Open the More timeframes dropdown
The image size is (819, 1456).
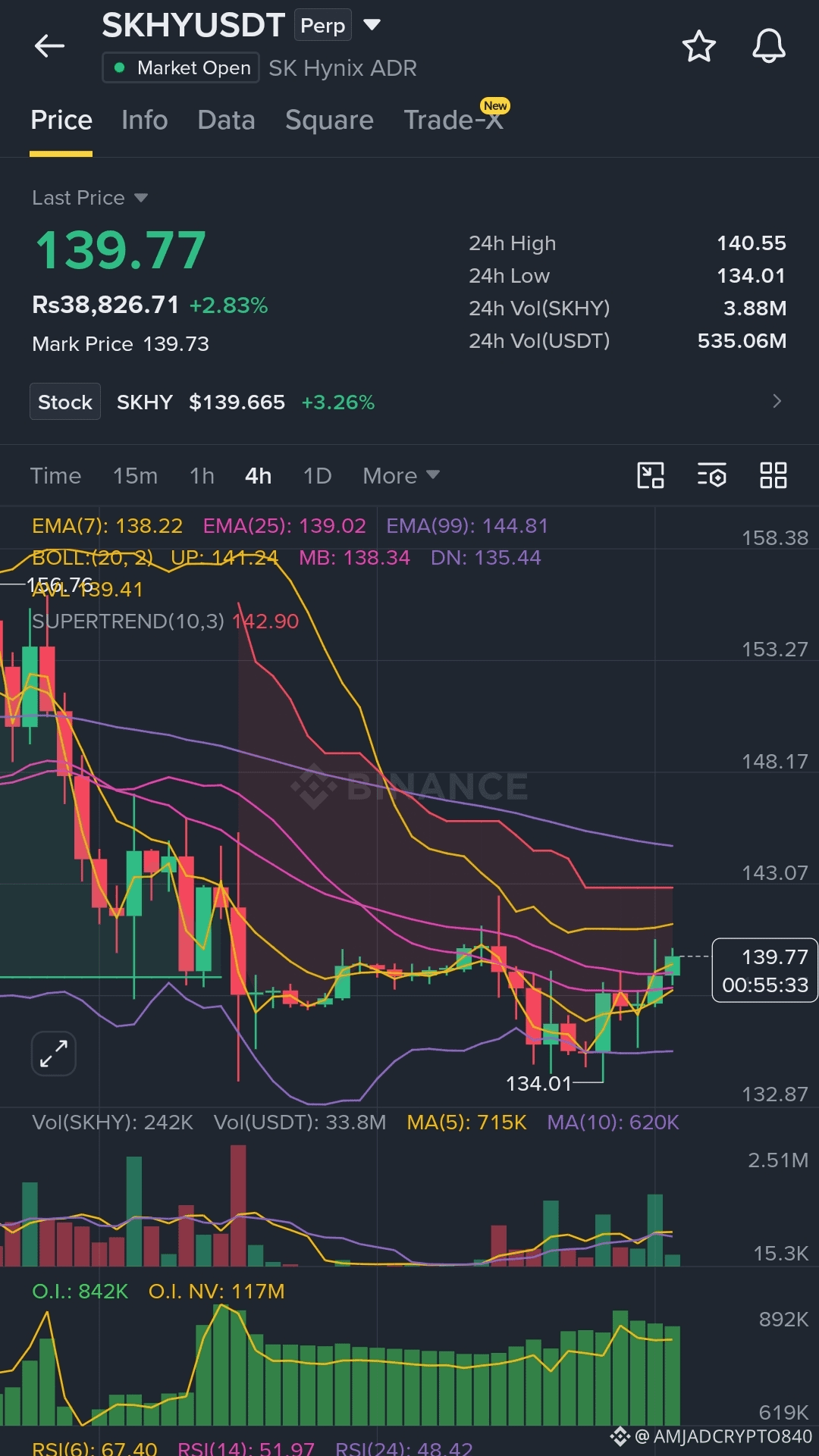pos(401,476)
